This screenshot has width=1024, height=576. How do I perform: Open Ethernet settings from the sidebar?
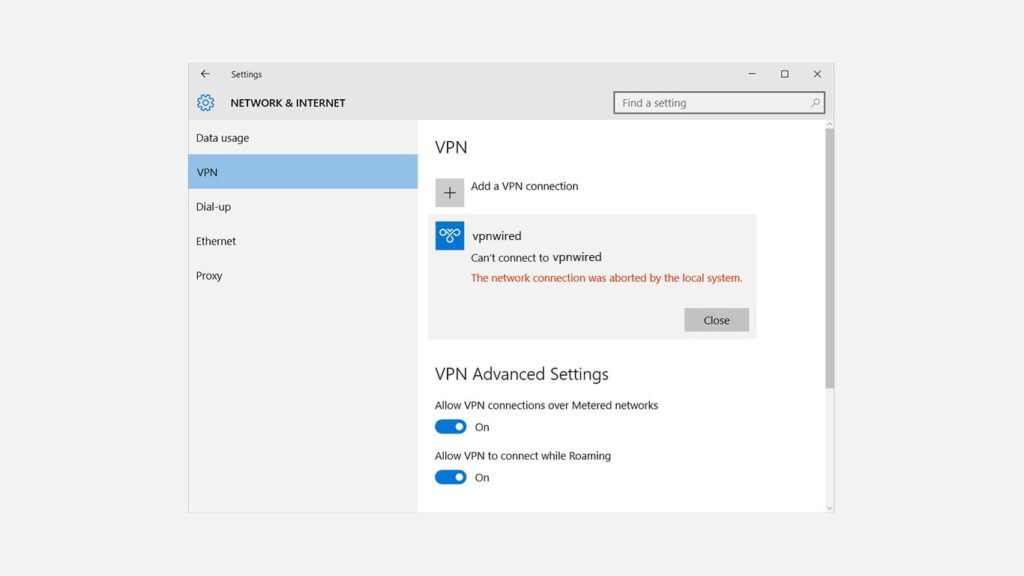coord(216,241)
